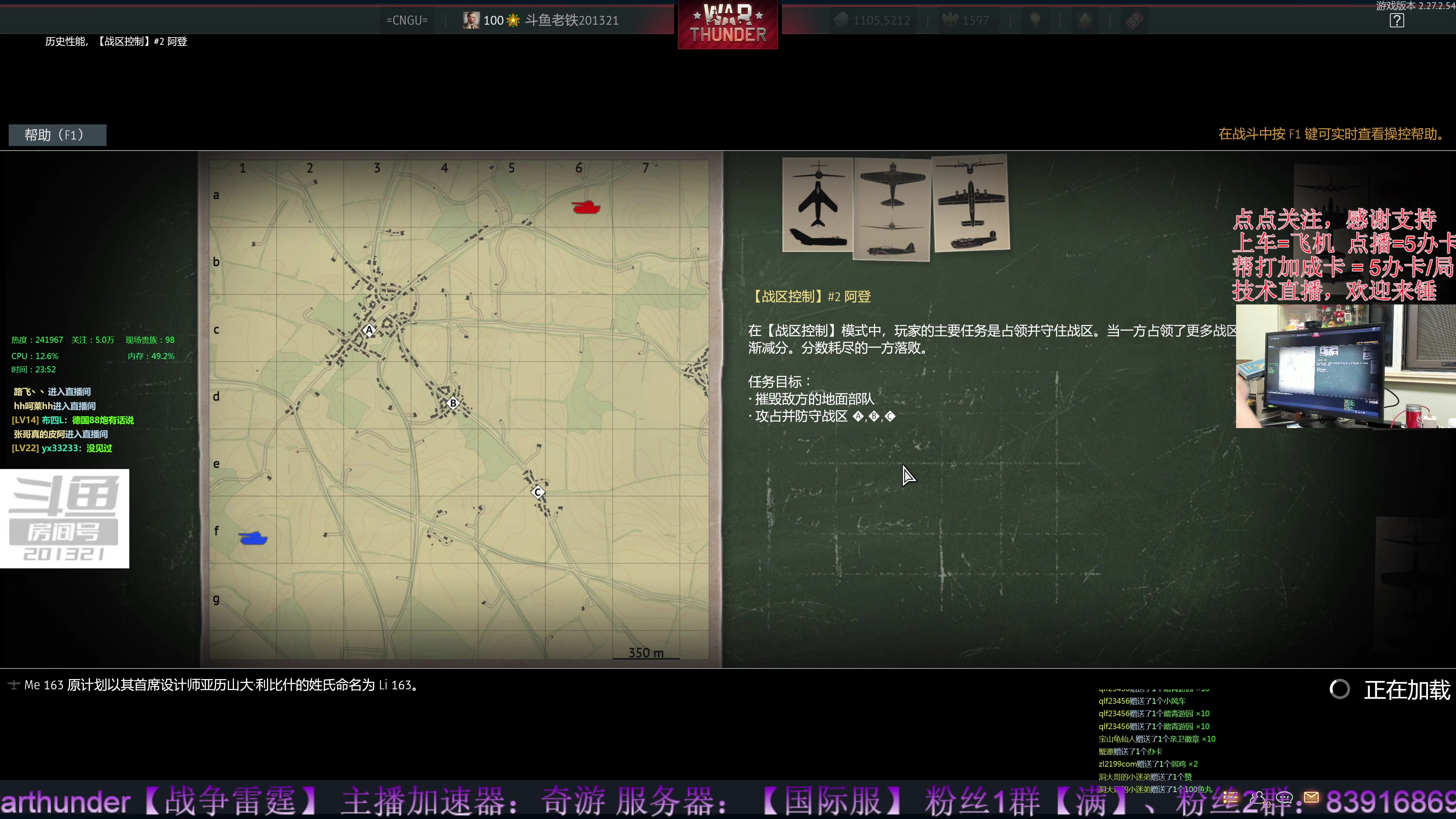The width and height of the screenshot is (1456, 819).
Task: Click the plane icon beside the Me 163 tip
Action: click(13, 685)
